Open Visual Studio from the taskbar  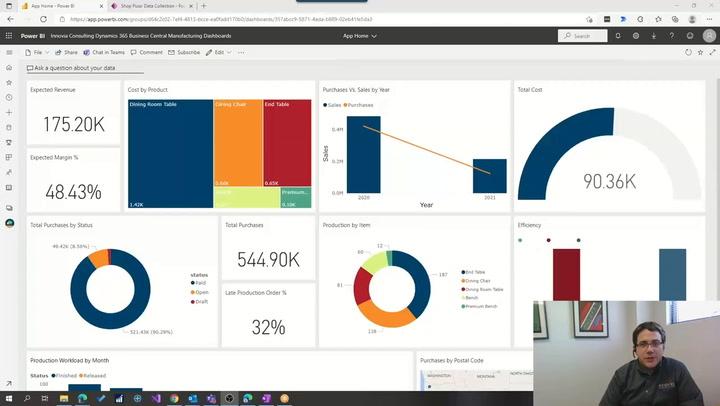[156, 398]
